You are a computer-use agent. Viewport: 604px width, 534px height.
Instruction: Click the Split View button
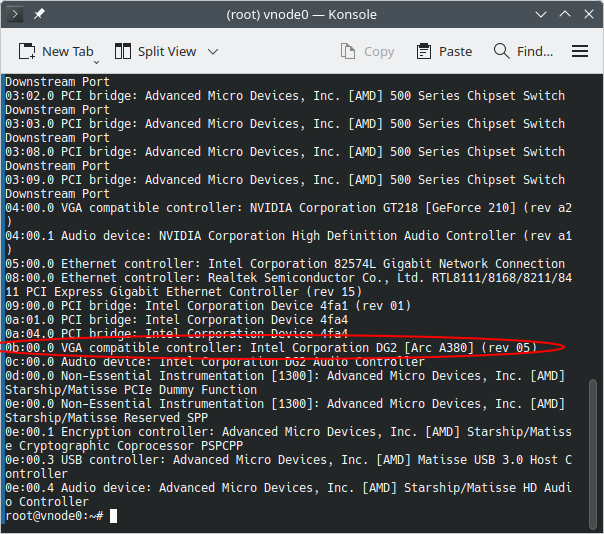(x=156, y=51)
